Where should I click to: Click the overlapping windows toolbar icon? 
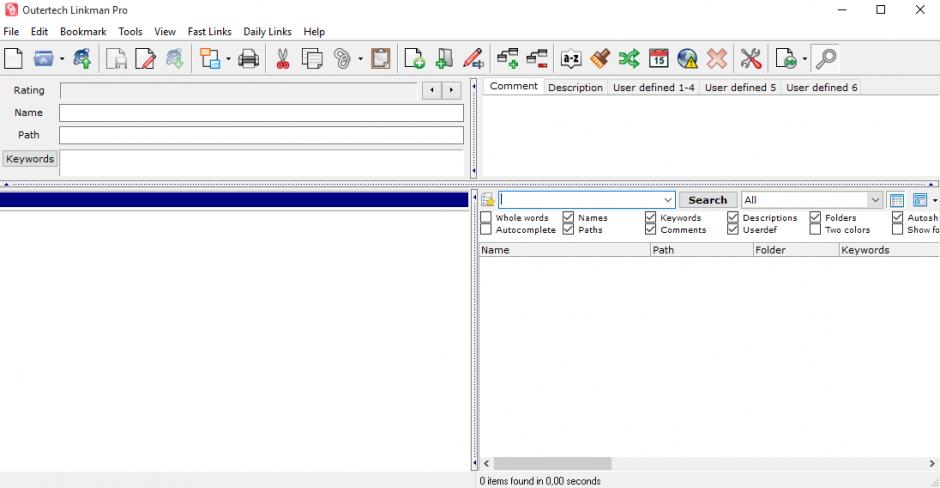pos(210,59)
